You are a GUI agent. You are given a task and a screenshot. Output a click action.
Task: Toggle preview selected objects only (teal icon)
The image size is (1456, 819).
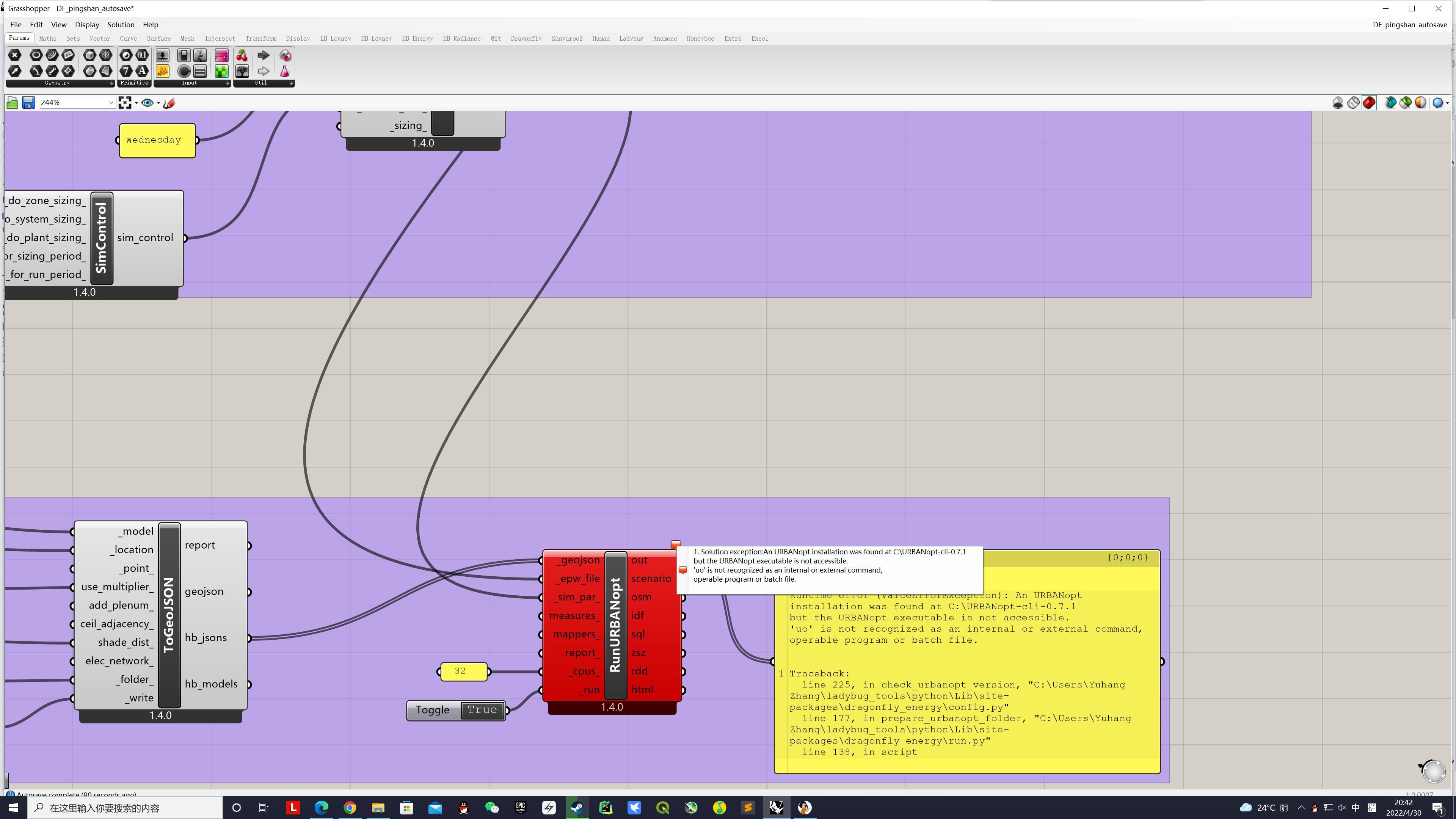1390,102
